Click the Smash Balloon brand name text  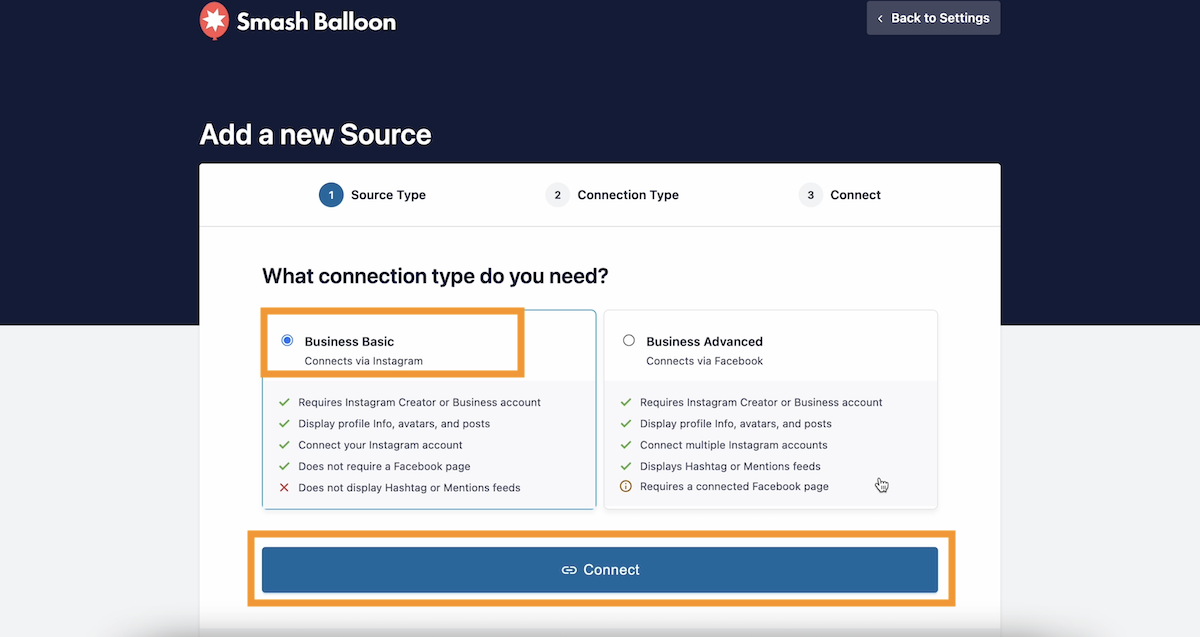tap(316, 21)
